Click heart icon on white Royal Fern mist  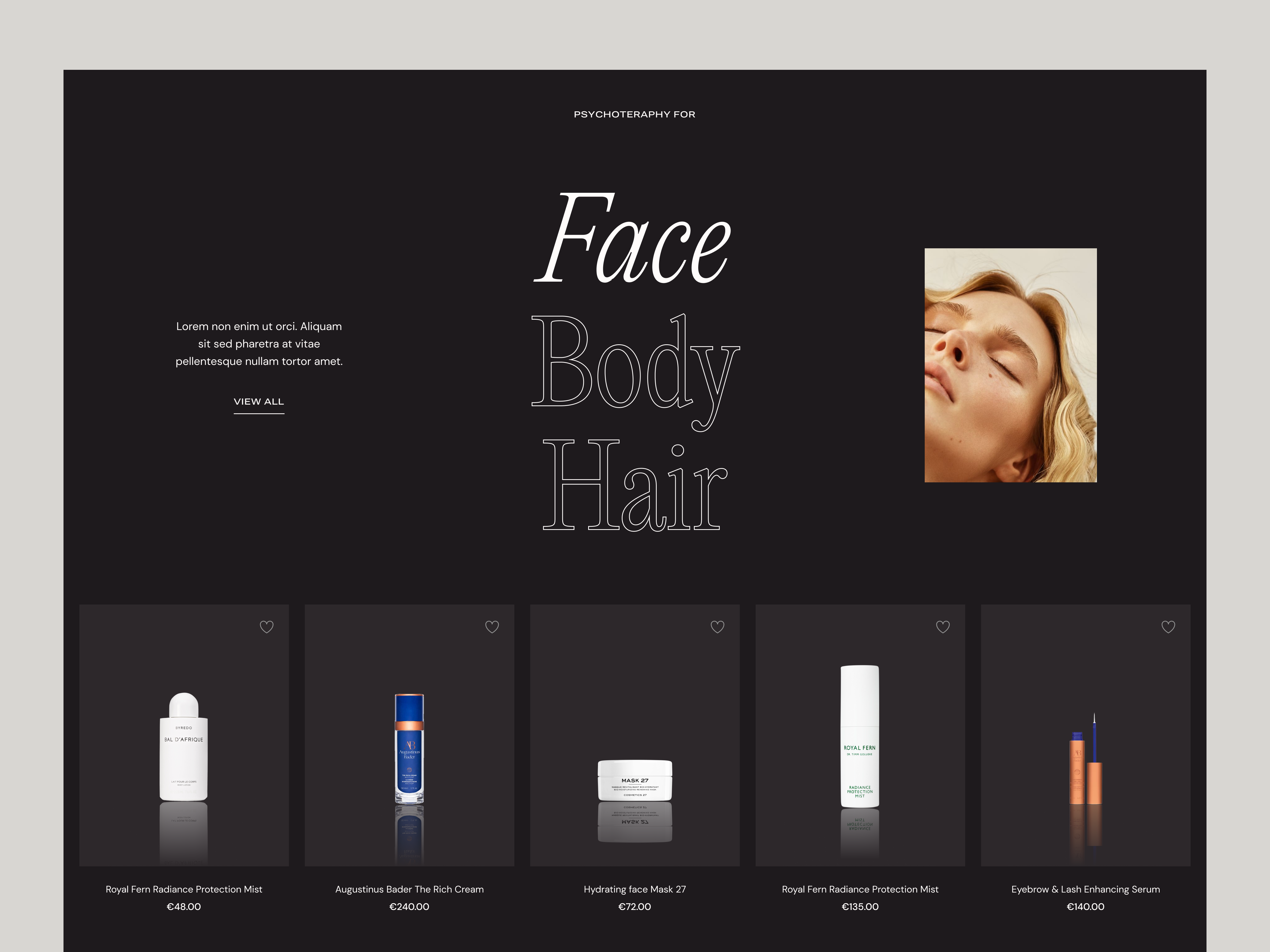coord(943,627)
